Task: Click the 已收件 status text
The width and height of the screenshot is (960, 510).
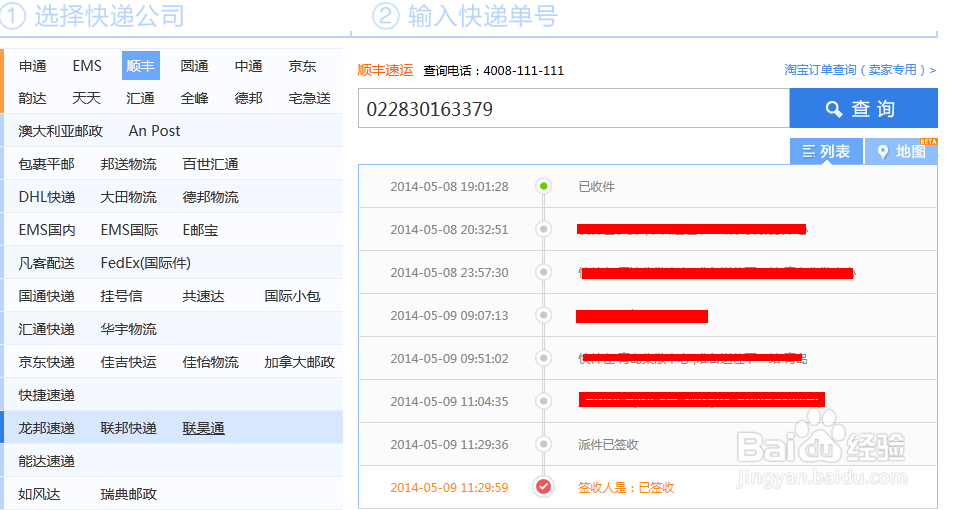Action: point(596,187)
